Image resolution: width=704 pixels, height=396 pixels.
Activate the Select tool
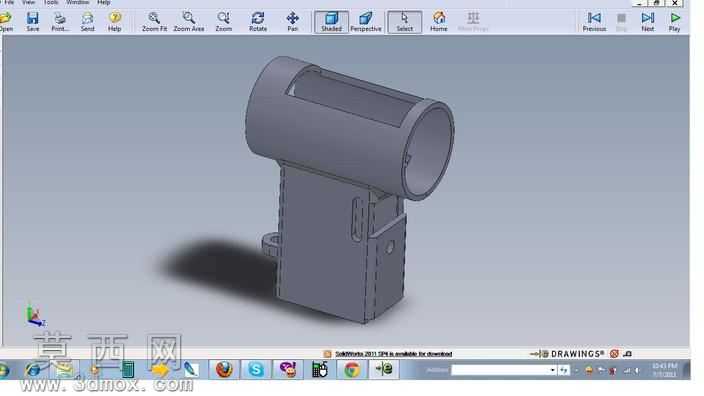405,22
